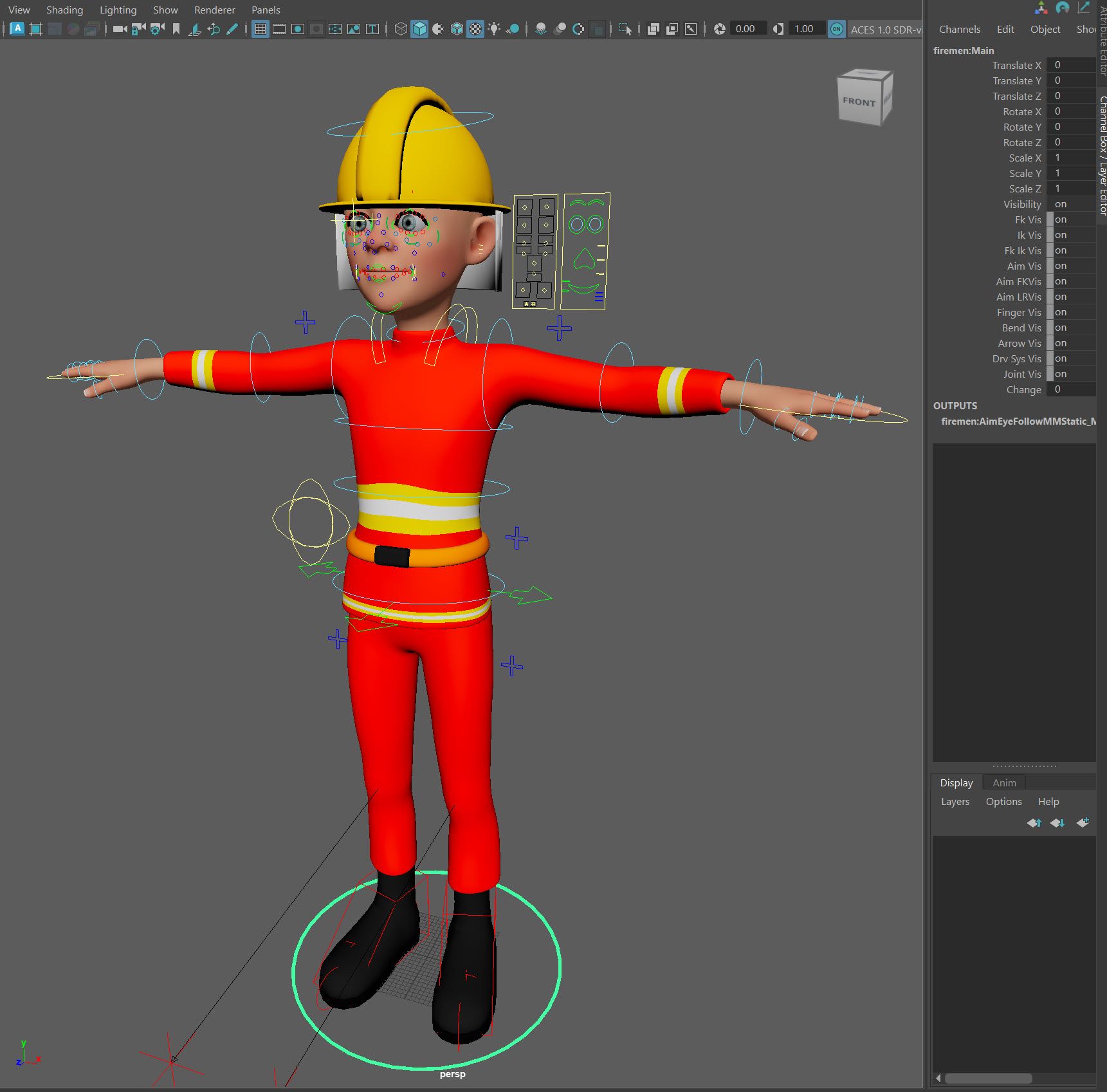Click the FRONT face of view cube

(859, 102)
